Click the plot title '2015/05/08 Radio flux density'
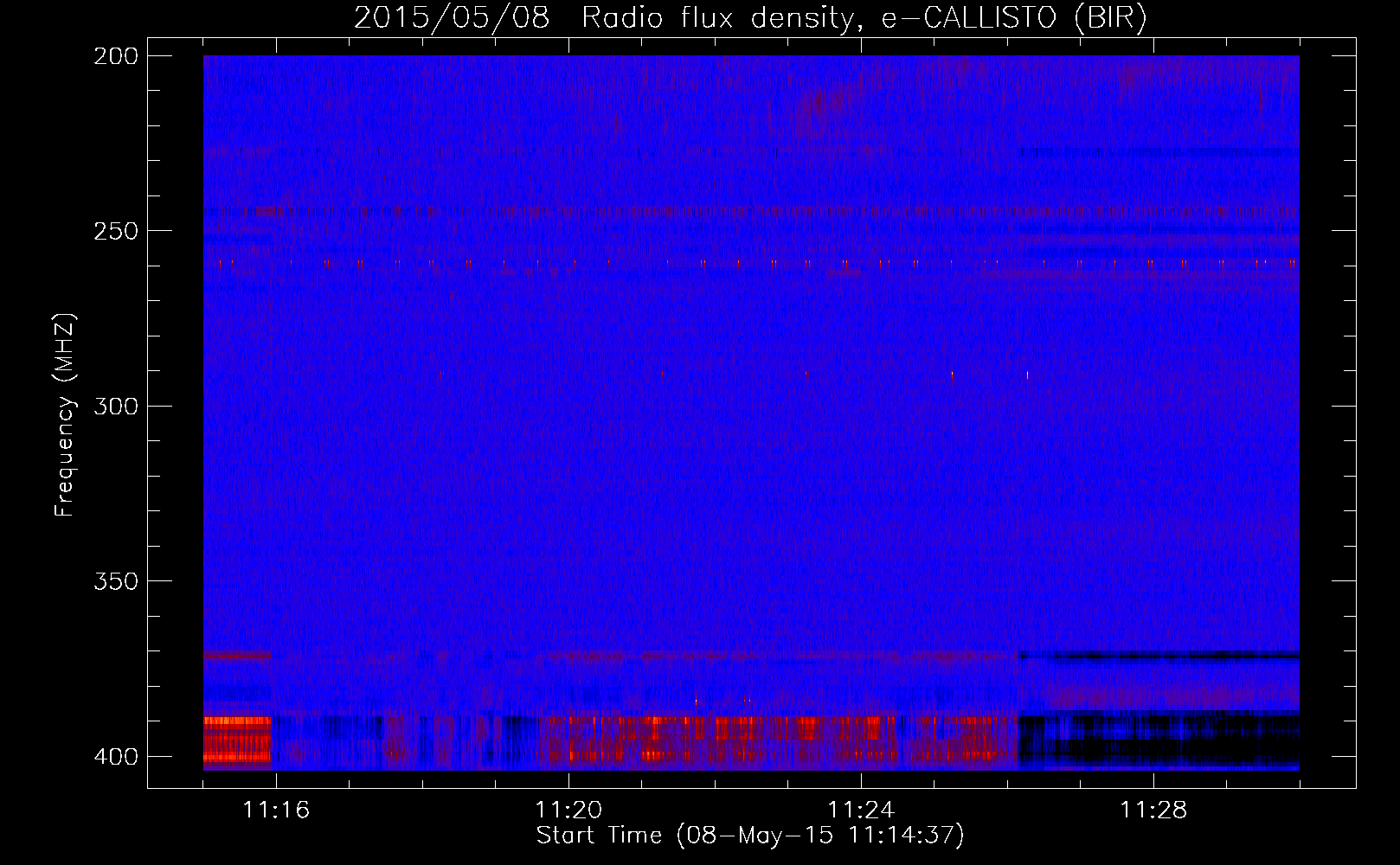This screenshot has width=1400, height=865. click(750, 17)
